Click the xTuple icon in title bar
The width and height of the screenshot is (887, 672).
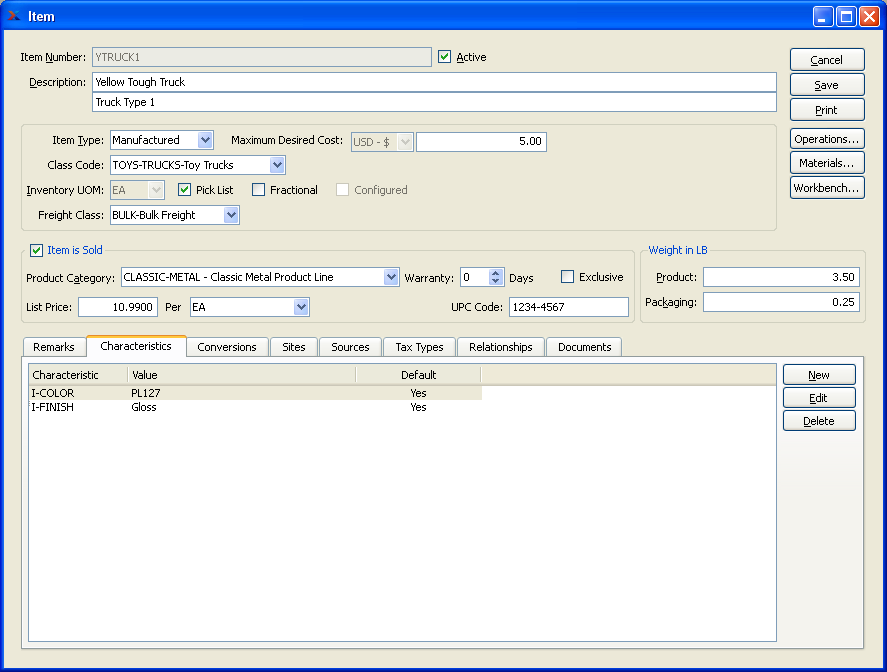14,16
